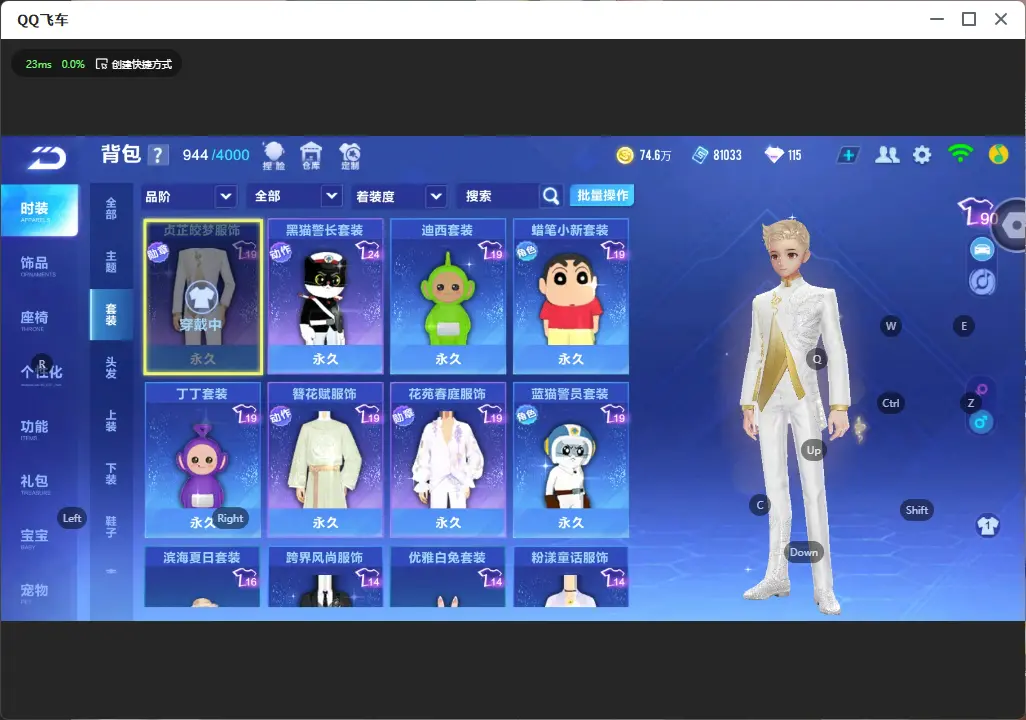This screenshot has height=720, width=1026.
Task: Expand the 着装度 sort dropdown
Action: coord(400,196)
